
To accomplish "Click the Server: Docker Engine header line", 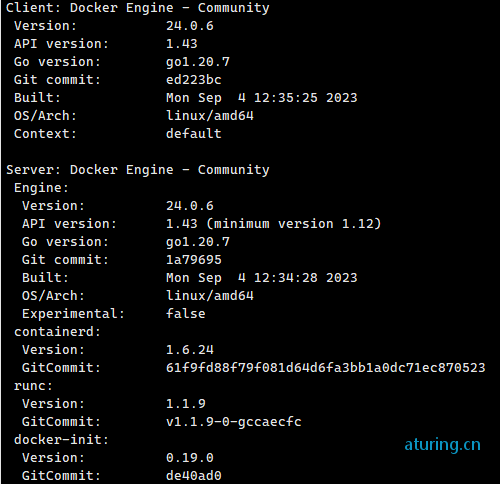I will point(138,170).
